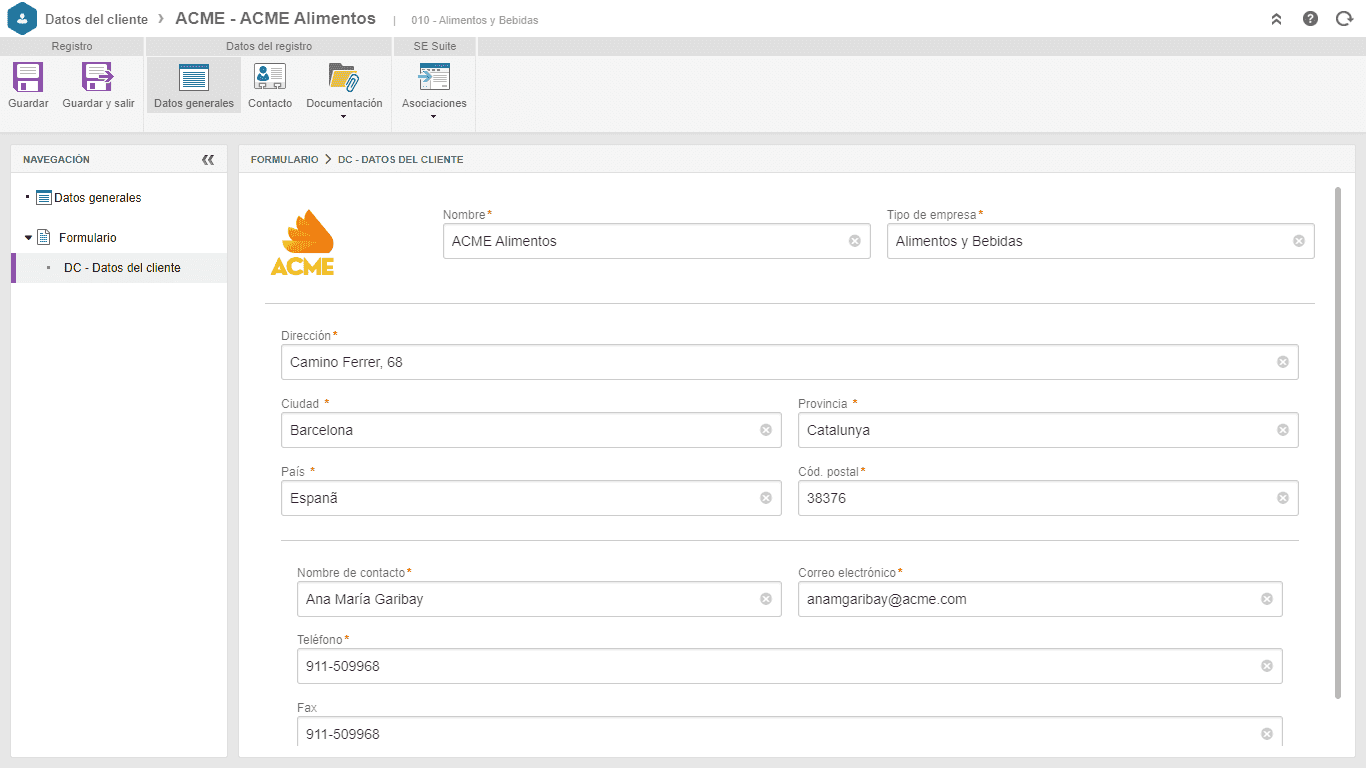Click the ACME company logo image
Screen dimensions: 1366x768
pos(302,242)
